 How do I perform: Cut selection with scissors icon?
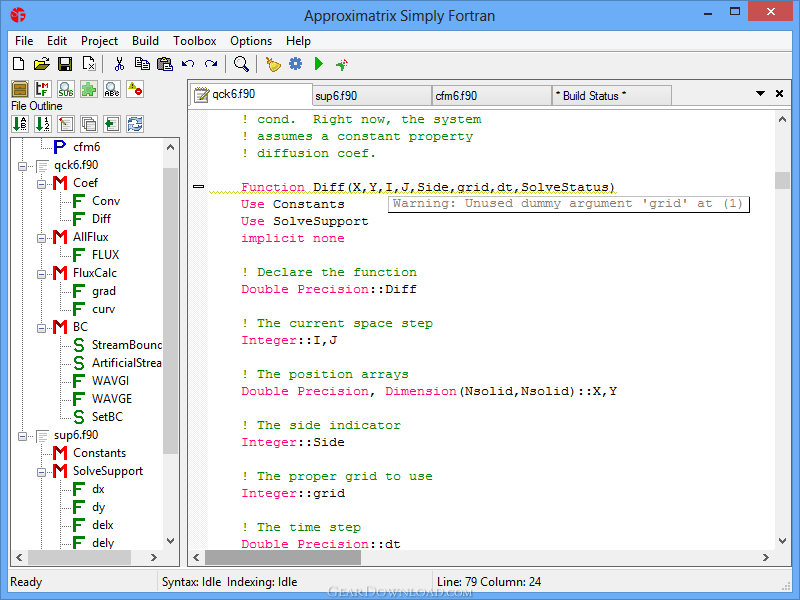click(x=119, y=64)
